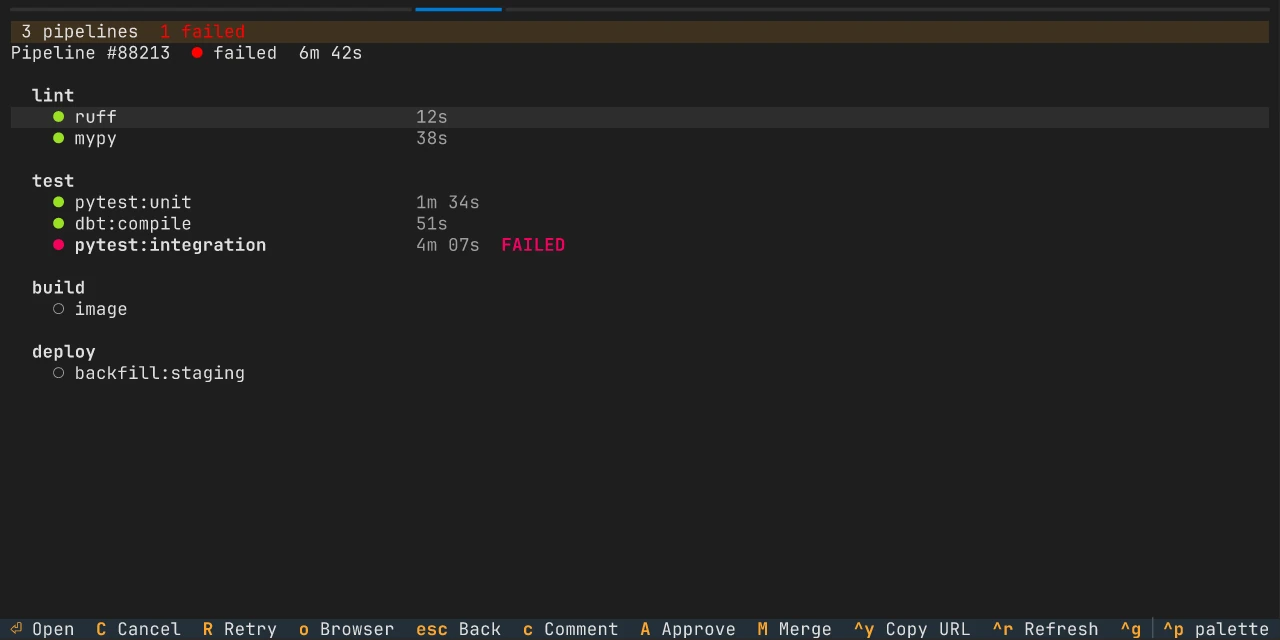Image resolution: width=1280 pixels, height=640 pixels.
Task: Click Pipeline #88213 title text
Action: click(91, 53)
